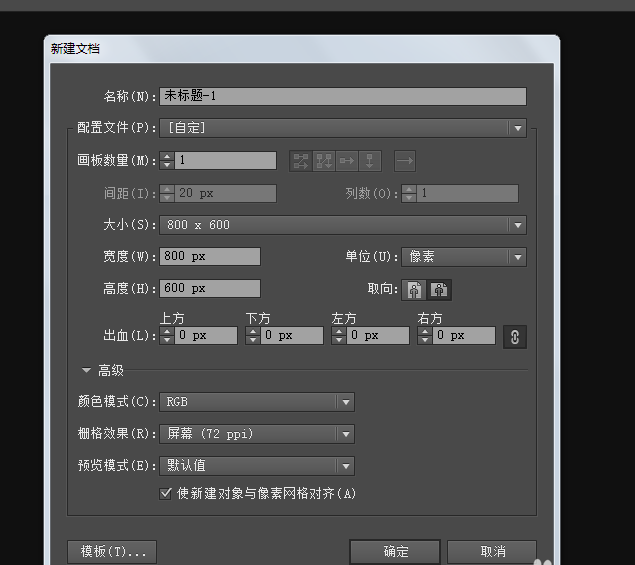Toggle align new objects to pixel grid checkbox
The image size is (635, 565).
tap(165, 493)
